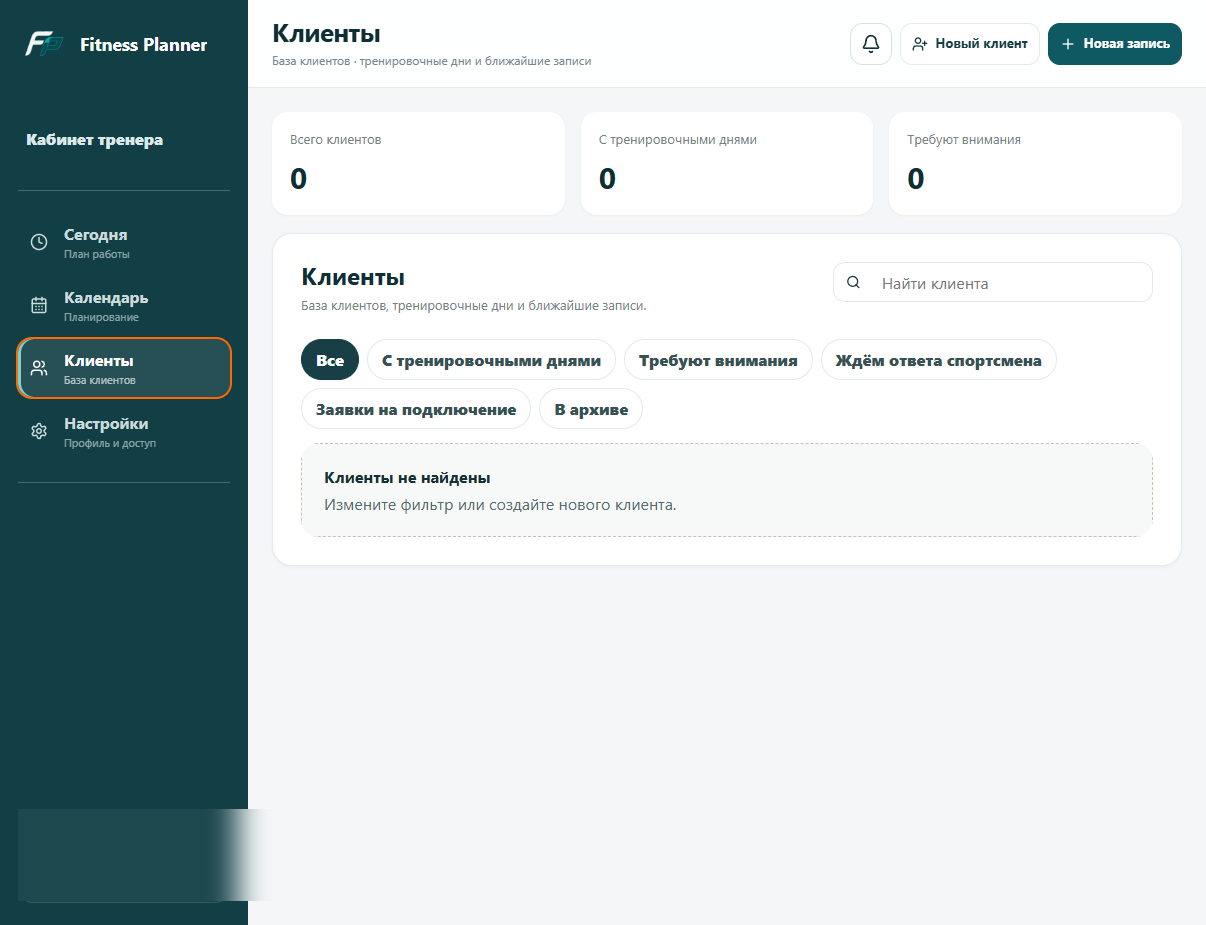This screenshot has width=1206, height=925.
Task: Click the clock icon beside Сегодня
Action: pos(39,242)
